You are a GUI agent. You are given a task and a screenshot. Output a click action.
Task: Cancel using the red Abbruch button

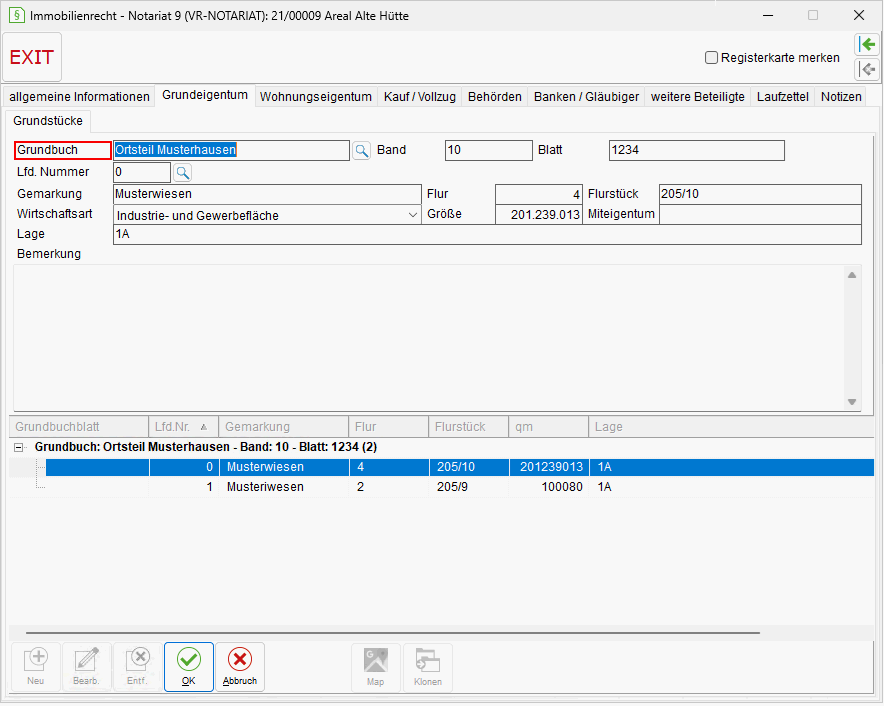point(240,667)
